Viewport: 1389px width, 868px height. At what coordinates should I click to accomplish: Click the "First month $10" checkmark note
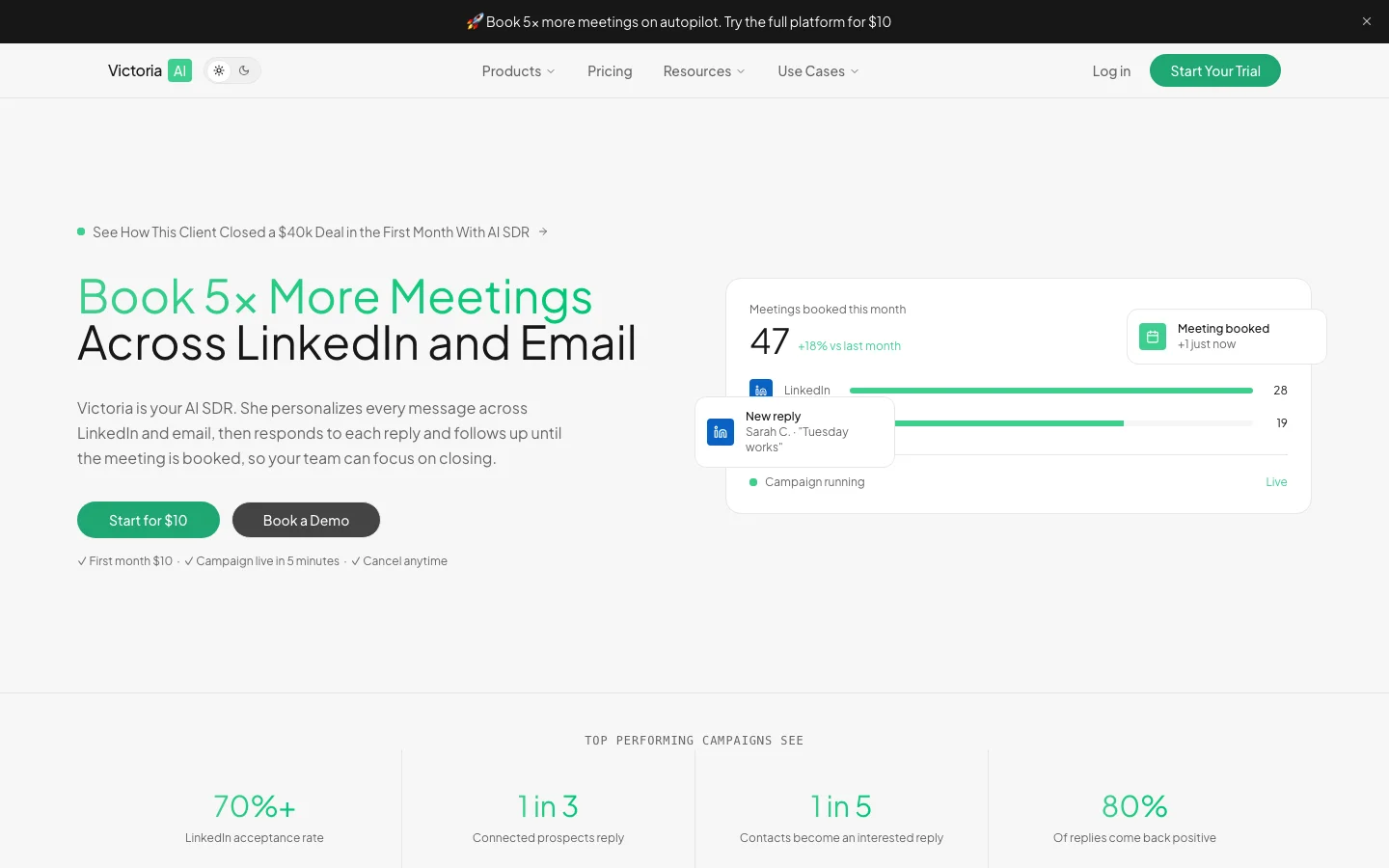tap(125, 561)
